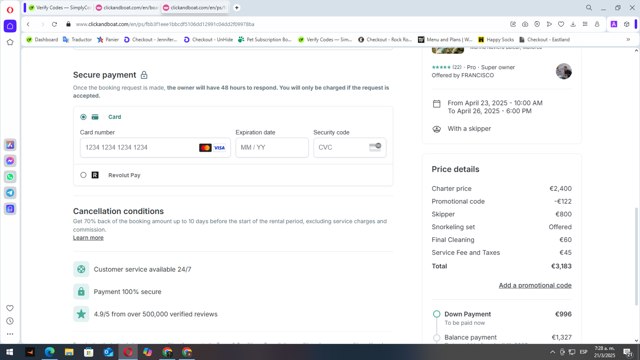Open the Opera main menu logo

point(10,10)
